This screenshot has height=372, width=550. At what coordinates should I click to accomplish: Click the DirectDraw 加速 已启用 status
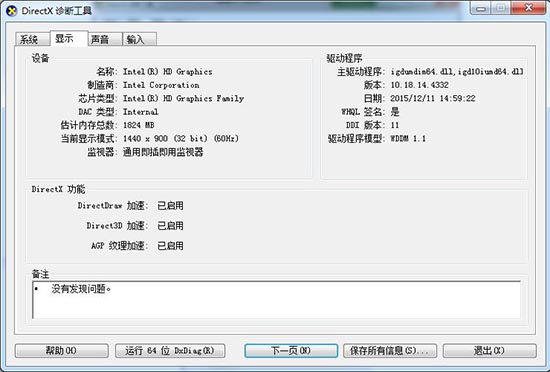pos(170,205)
